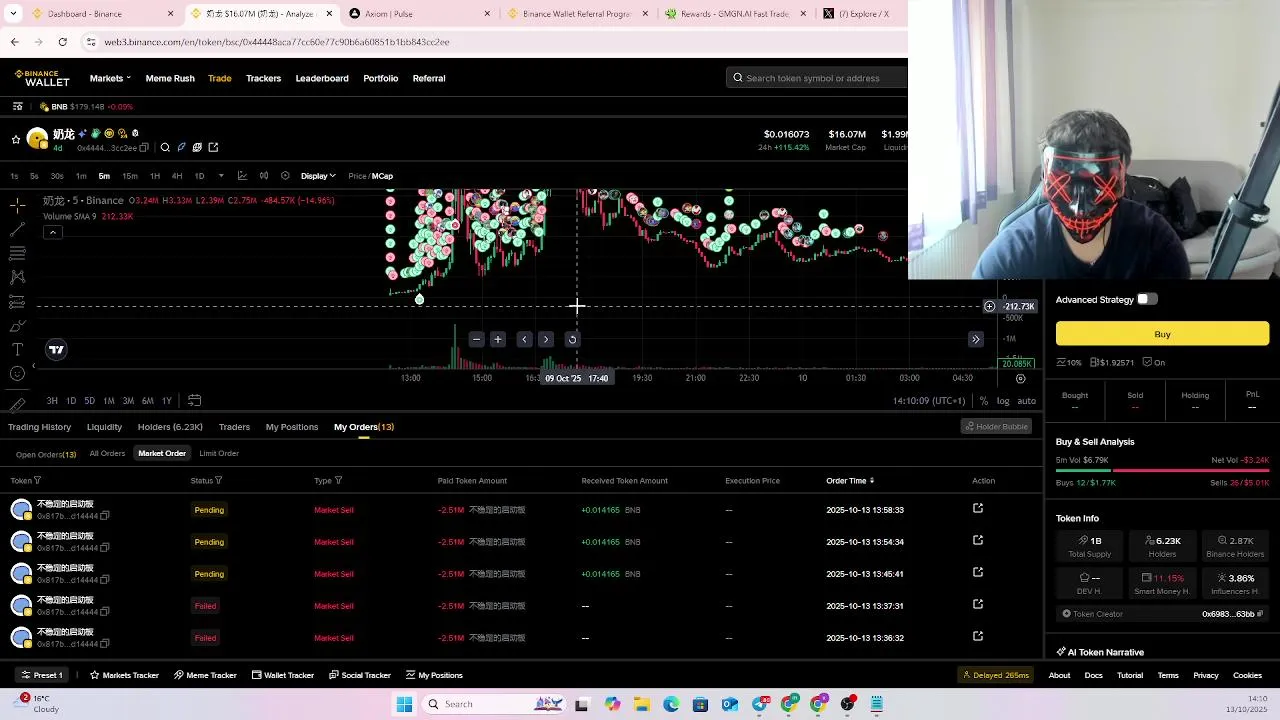Collapse chart legend with caret button
Image resolution: width=1280 pixels, height=720 pixels.
[53, 233]
